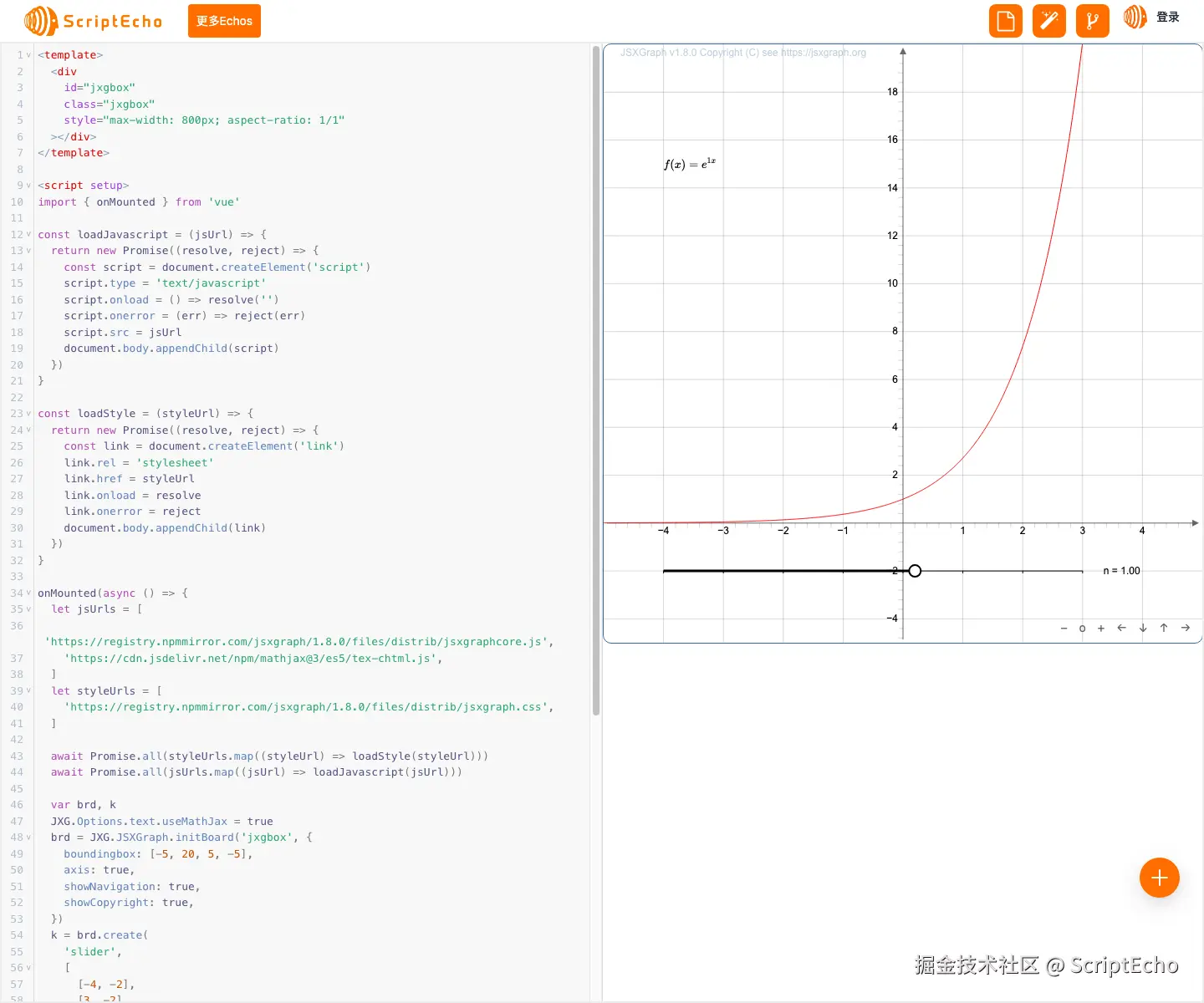Collapse the onMounted block at line 34

coord(28,593)
